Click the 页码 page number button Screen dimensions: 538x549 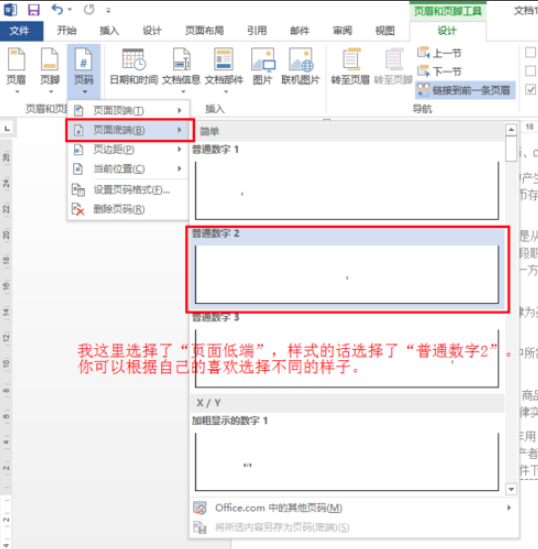84,71
